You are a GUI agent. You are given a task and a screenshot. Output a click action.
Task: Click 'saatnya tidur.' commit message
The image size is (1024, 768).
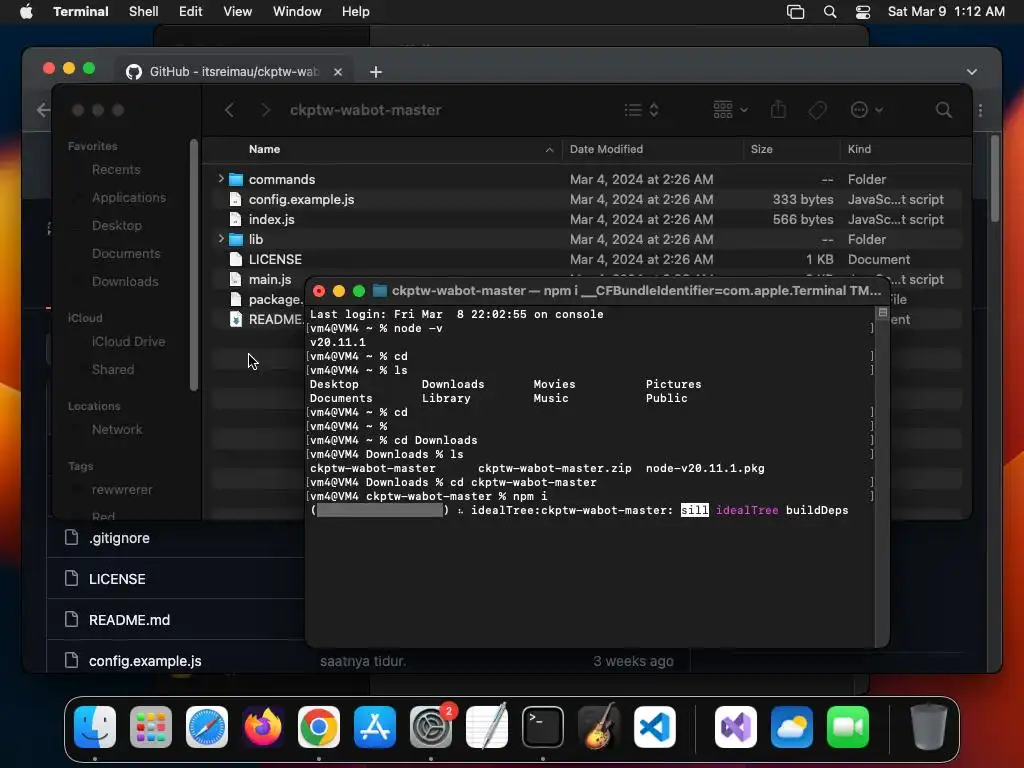[363, 661]
